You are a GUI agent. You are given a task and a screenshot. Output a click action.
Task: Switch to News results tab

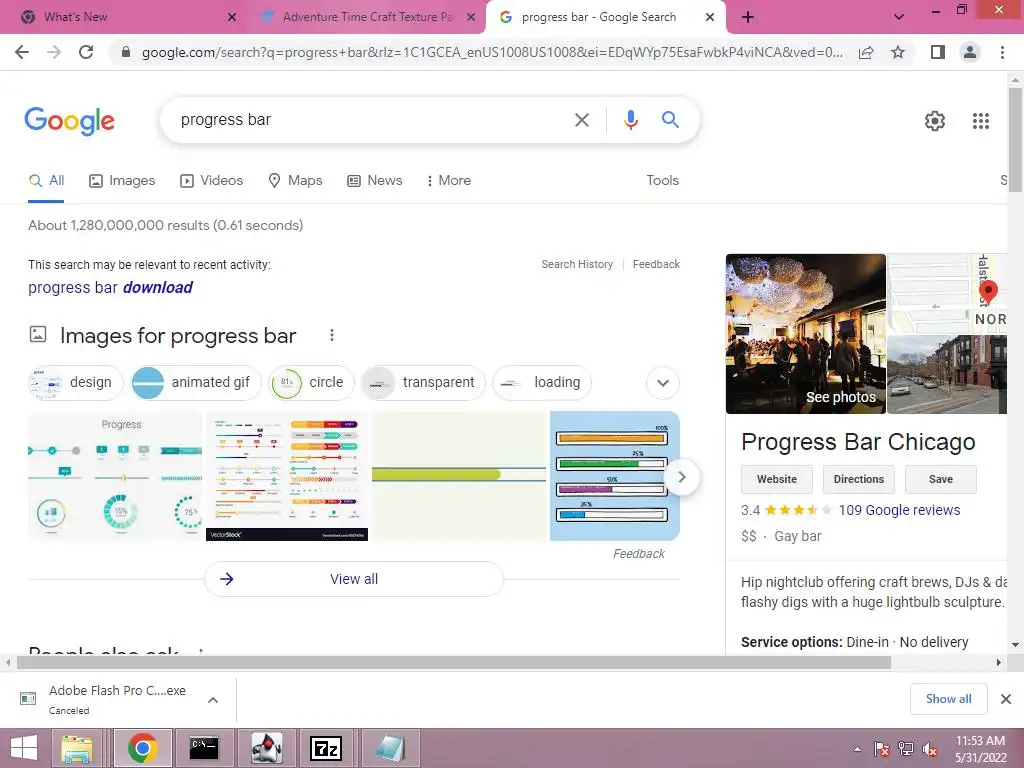(x=375, y=181)
